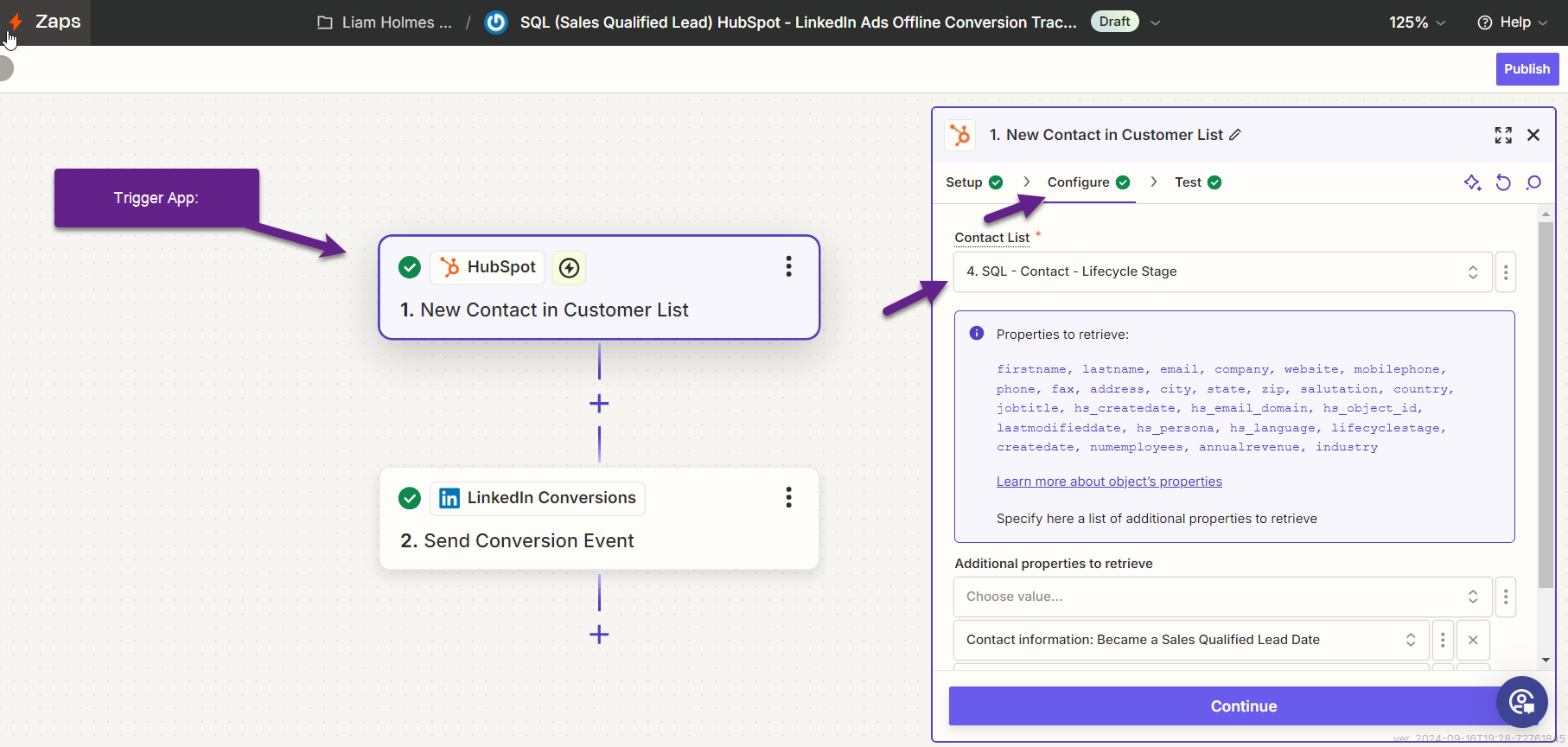
Task: Click the gray circle sidebar toggle
Action: [x=4, y=68]
